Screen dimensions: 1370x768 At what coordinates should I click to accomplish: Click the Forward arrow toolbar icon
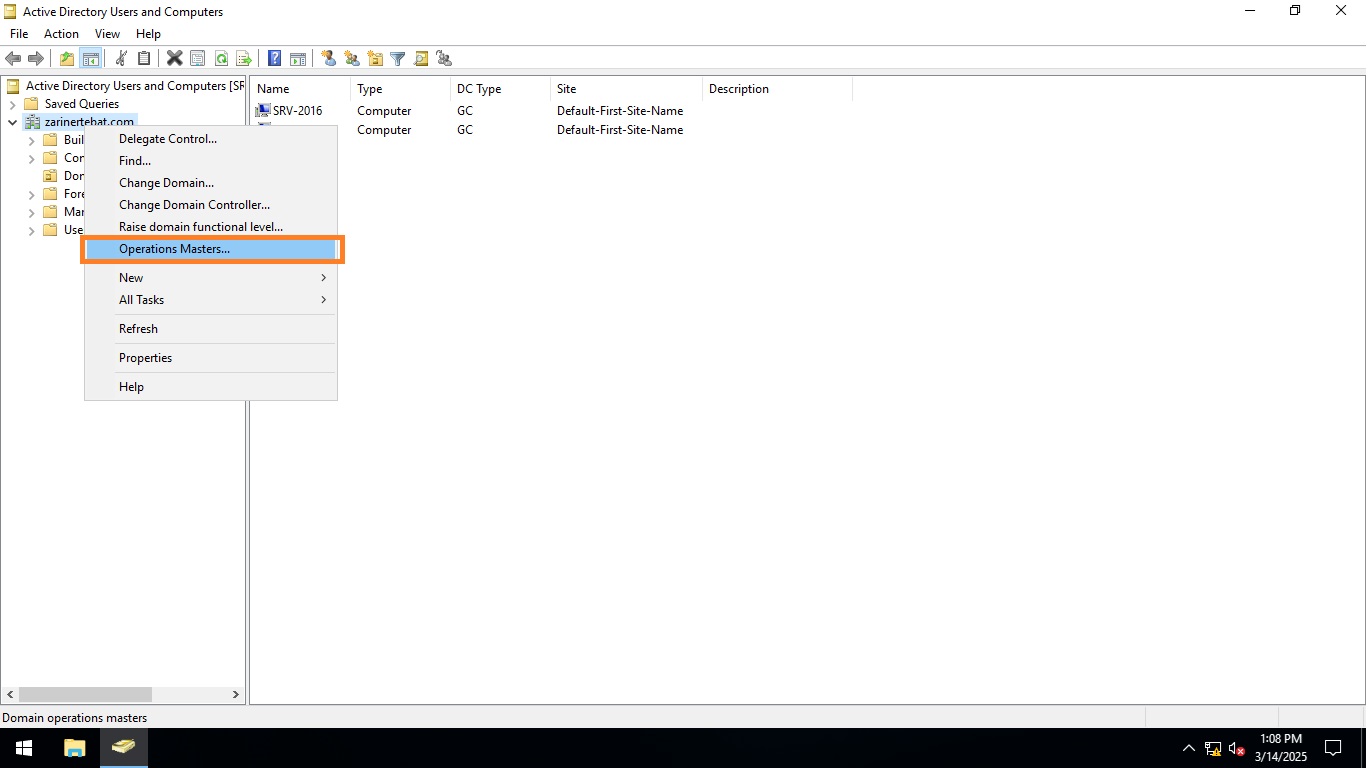click(x=36, y=59)
